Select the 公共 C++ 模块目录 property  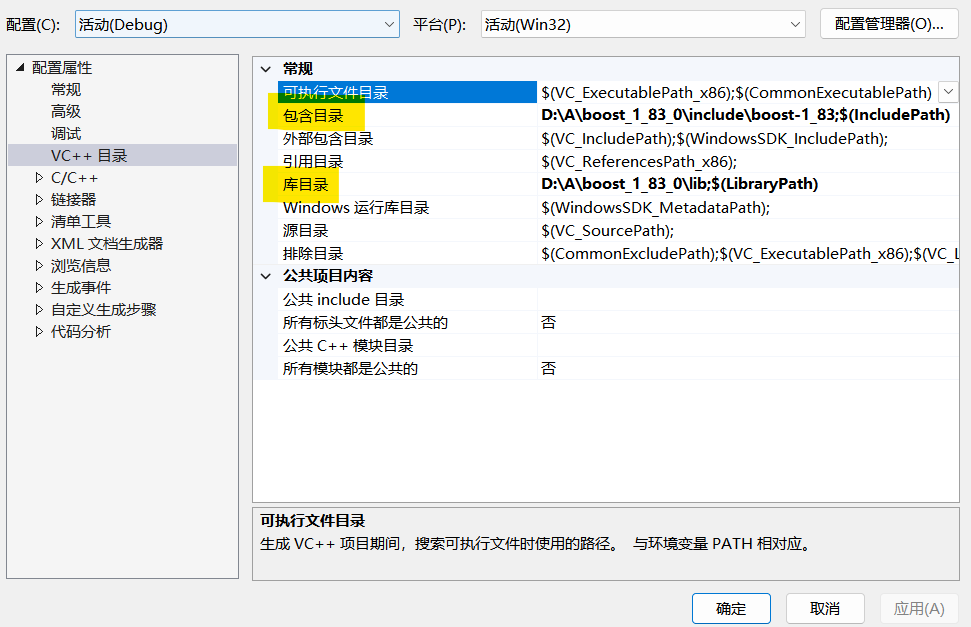[x=407, y=345]
